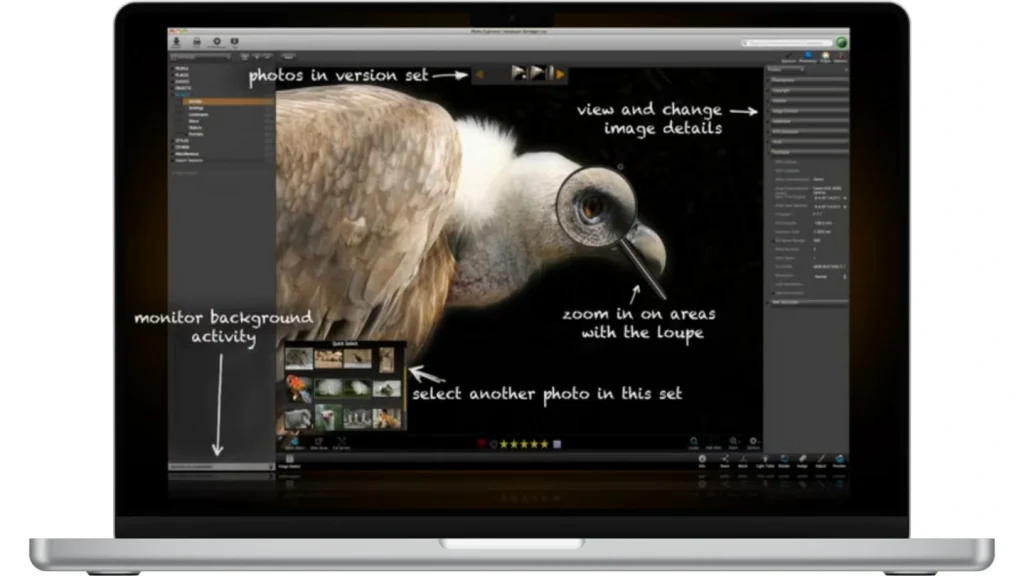Click the Slide Show icon below the photo
Viewport: 1024px width, 576px height.
318,442
